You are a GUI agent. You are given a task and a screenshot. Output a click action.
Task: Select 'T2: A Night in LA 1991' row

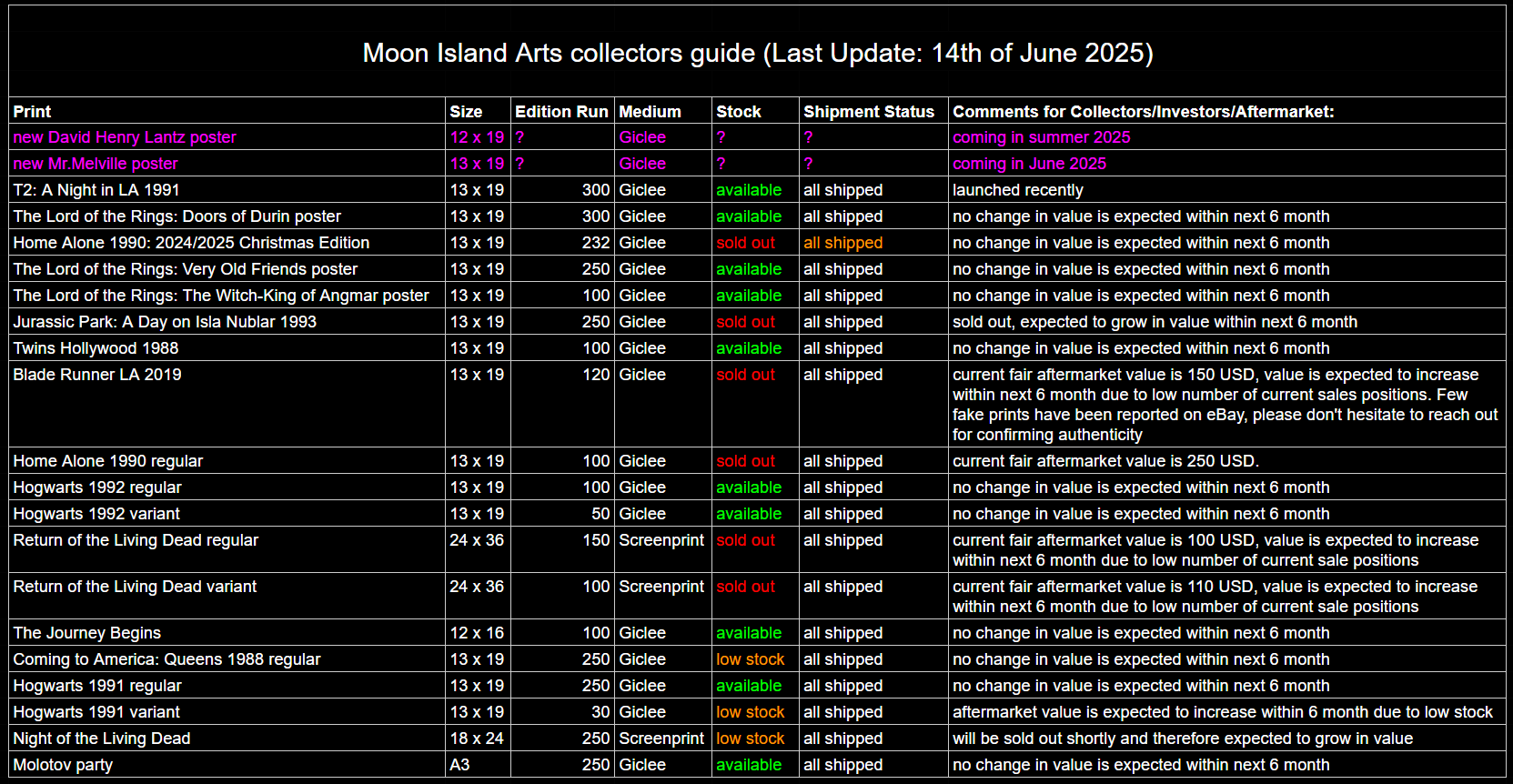click(757, 190)
